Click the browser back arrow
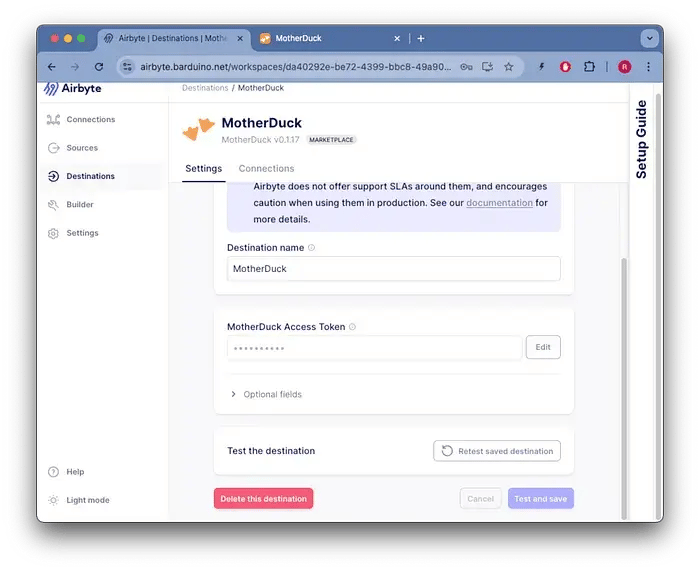Image resolution: width=700 pixels, height=571 pixels. tap(52, 67)
